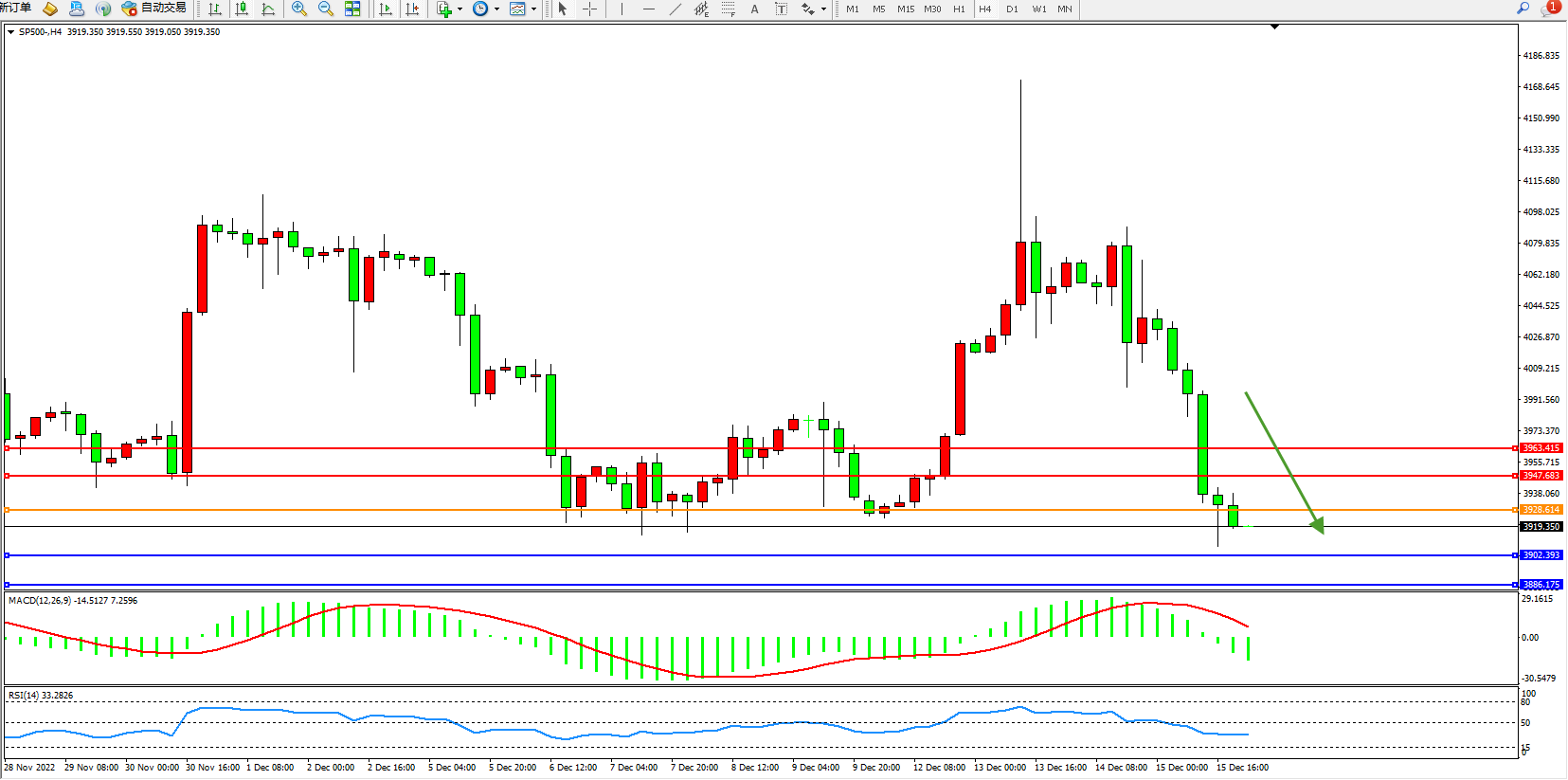The image size is (1568, 780).
Task: Click the blue 3902.393 horizontal line label
Action: tap(1541, 555)
